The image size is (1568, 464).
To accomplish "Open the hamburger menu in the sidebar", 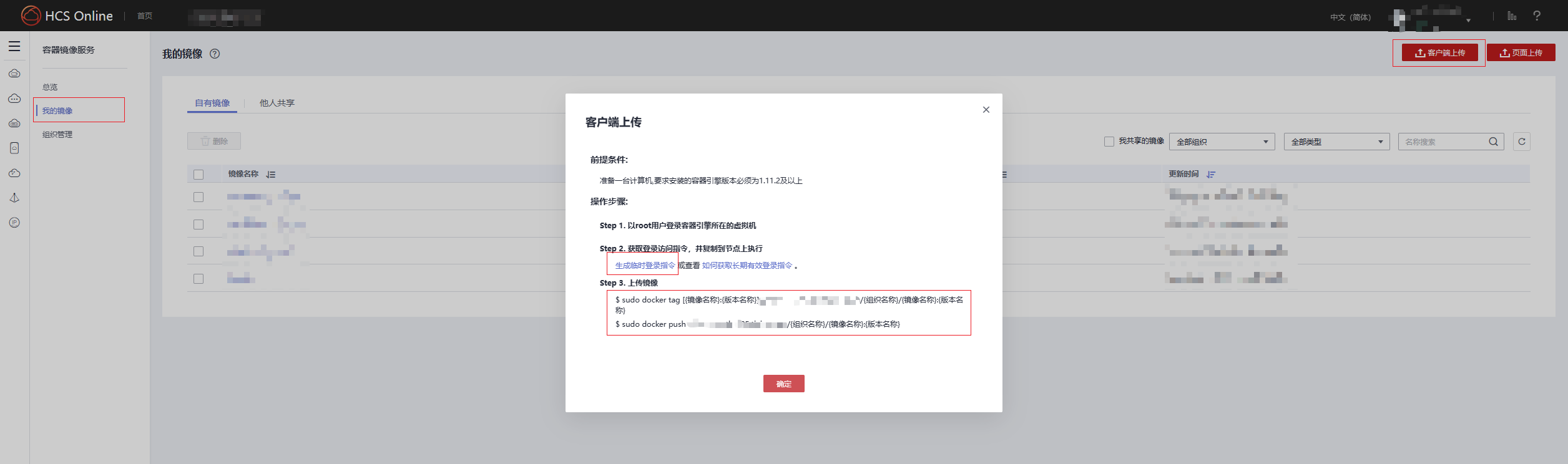I will tap(14, 46).
